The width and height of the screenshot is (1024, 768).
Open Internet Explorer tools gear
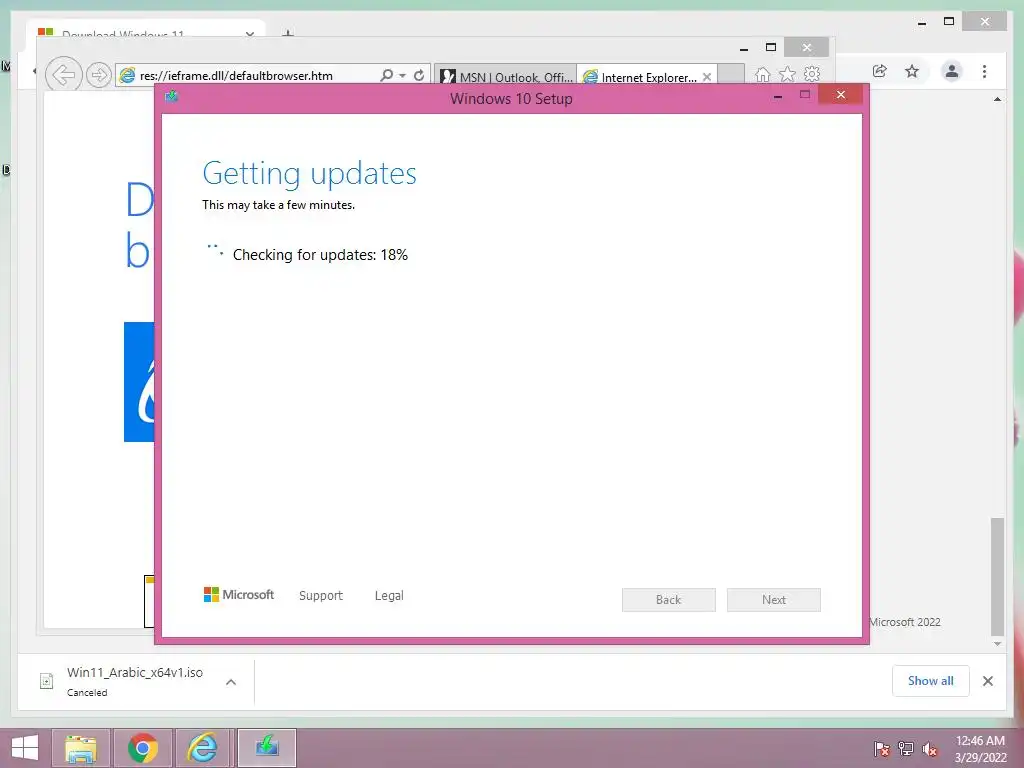[x=812, y=74]
